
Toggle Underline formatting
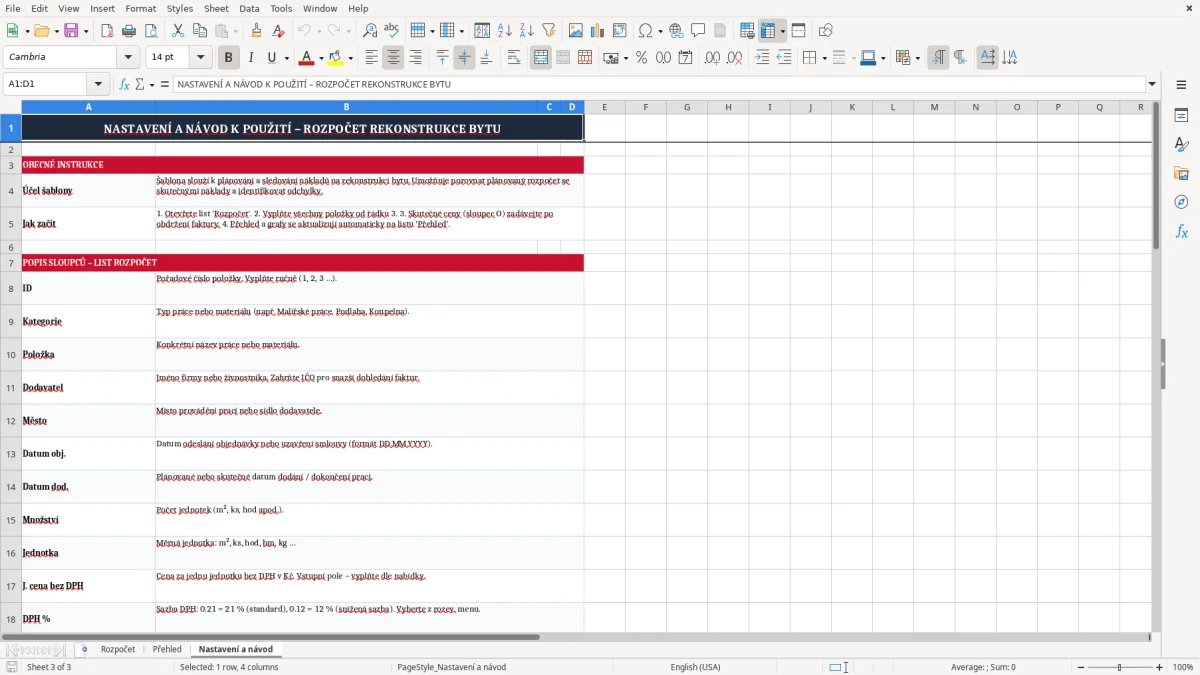pyautogui.click(x=271, y=58)
